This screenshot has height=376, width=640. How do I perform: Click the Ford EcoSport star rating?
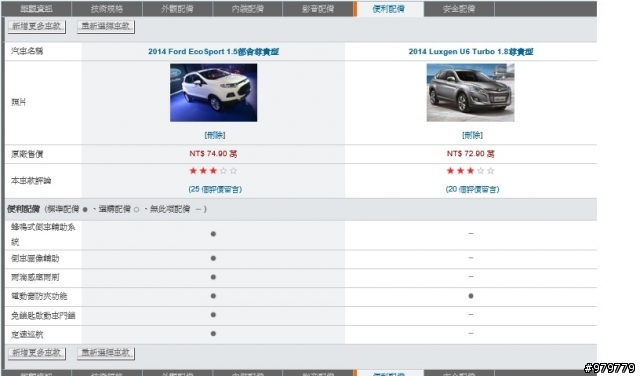213,171
